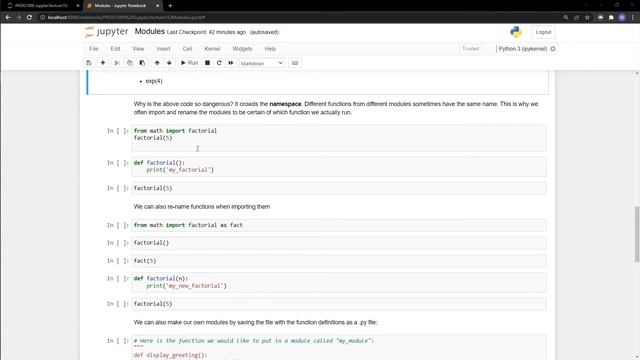Click the Jupyter logo
The height and width of the screenshot is (360, 640).
(x=107, y=32)
